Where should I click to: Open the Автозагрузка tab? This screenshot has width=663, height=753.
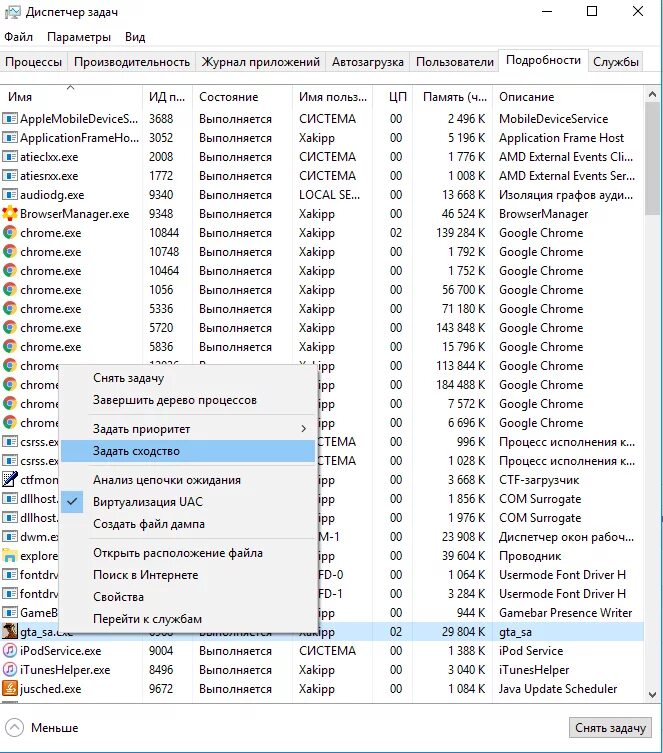(x=368, y=62)
